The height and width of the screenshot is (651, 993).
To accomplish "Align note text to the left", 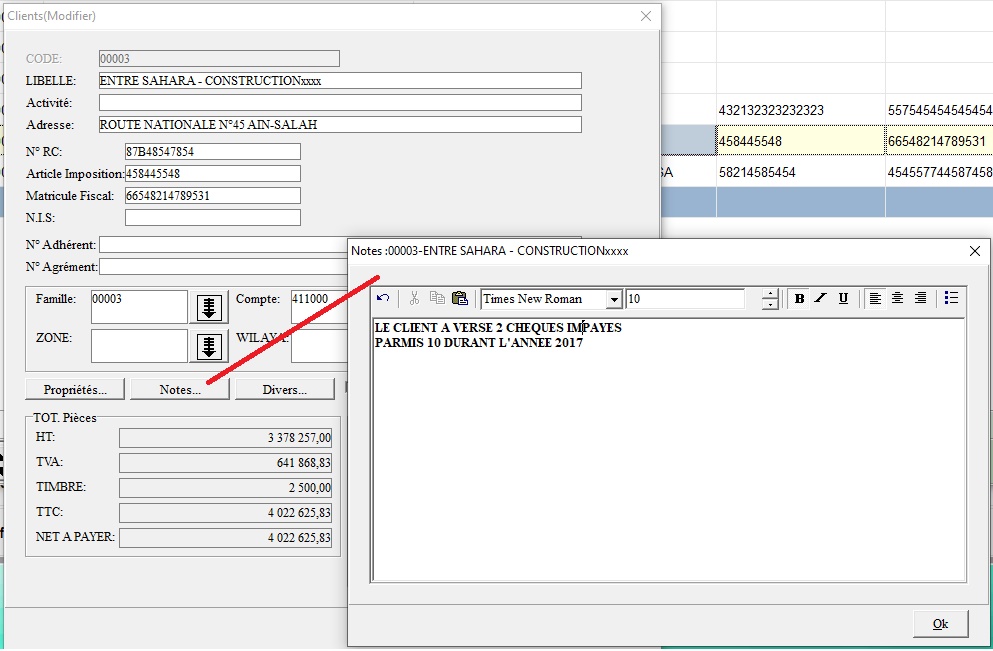I will coord(876,298).
